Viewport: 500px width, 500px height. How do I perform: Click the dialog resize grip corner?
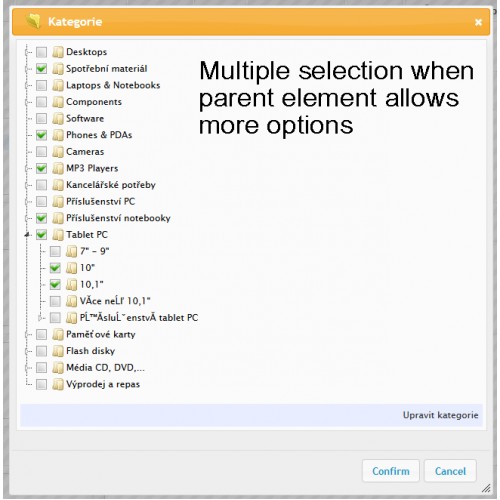(486, 488)
